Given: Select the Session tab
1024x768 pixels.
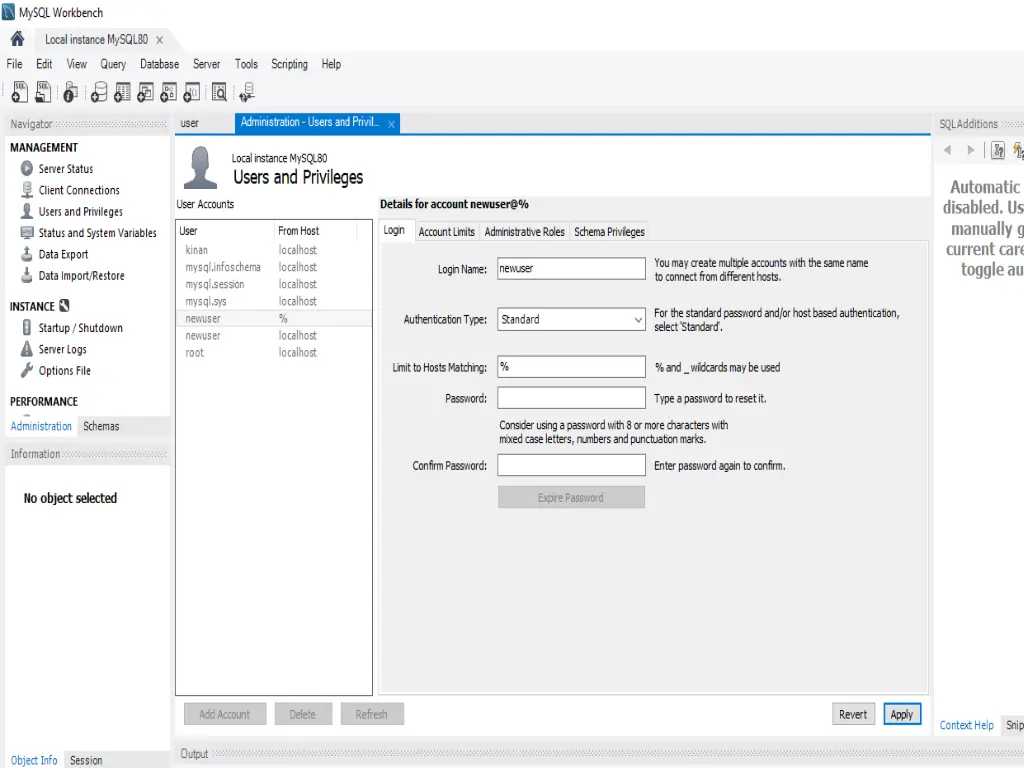Looking at the screenshot, I should point(86,760).
